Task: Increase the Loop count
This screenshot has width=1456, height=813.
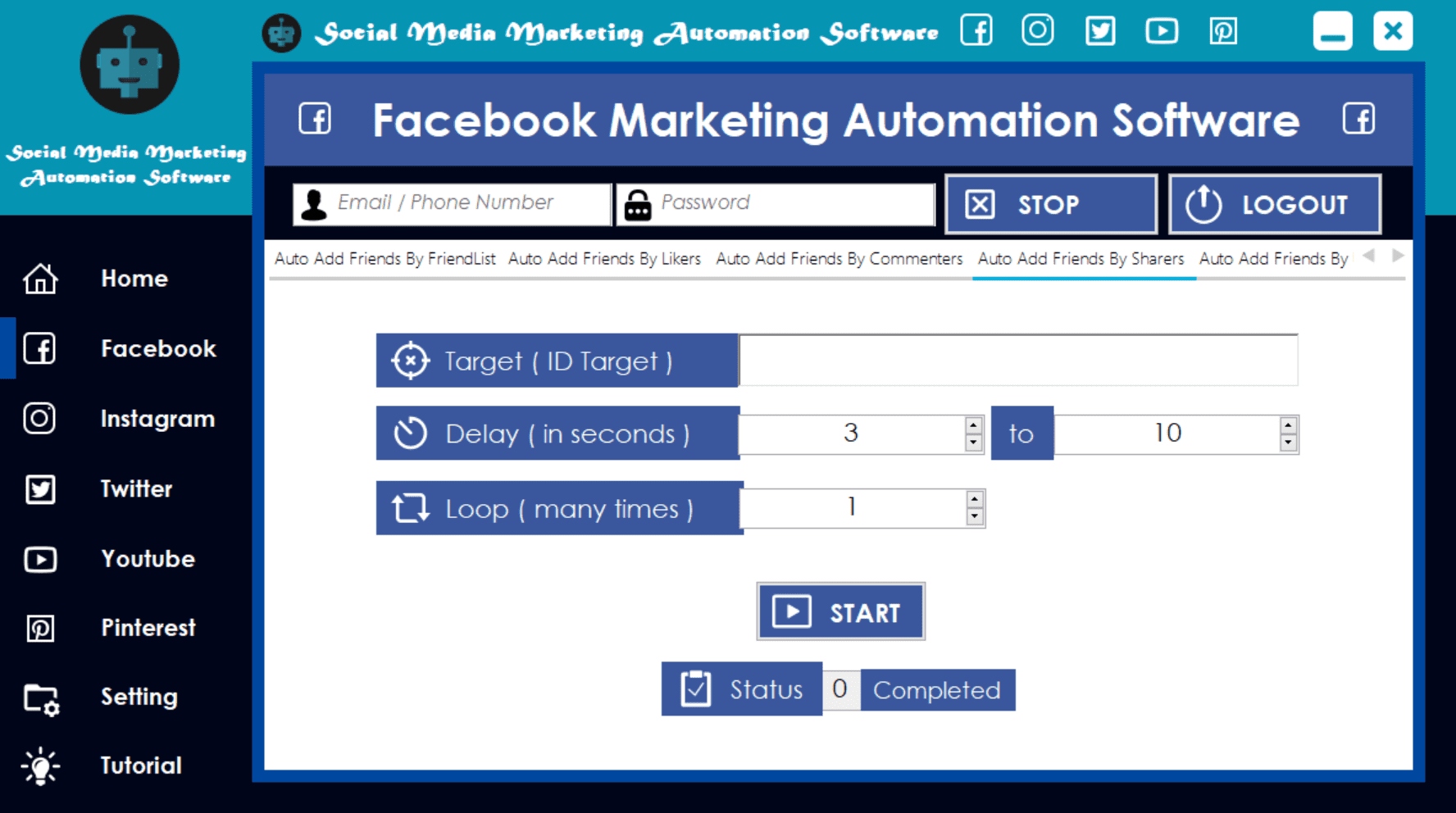Action: pyautogui.click(x=974, y=499)
